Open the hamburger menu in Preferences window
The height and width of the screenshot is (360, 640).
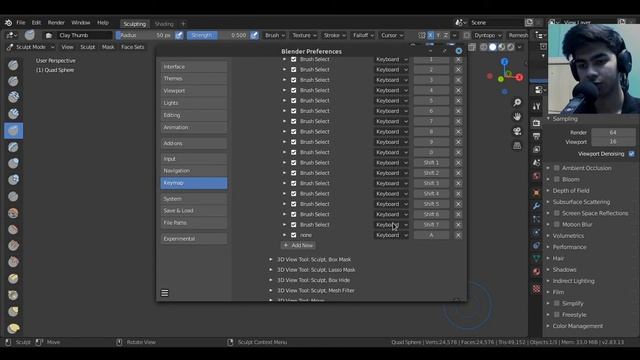click(x=164, y=293)
